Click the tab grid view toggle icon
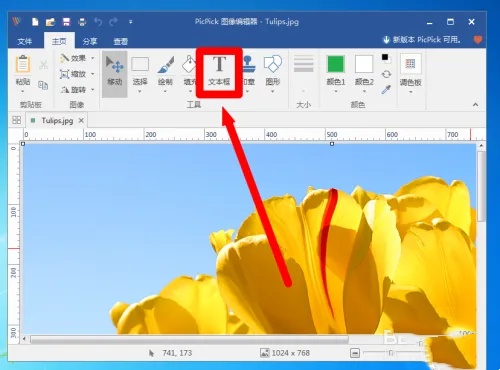500x370 pixels. (16, 120)
